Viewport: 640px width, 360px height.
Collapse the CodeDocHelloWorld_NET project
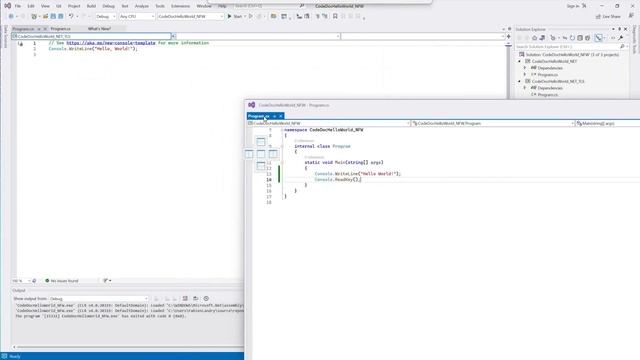520,61
